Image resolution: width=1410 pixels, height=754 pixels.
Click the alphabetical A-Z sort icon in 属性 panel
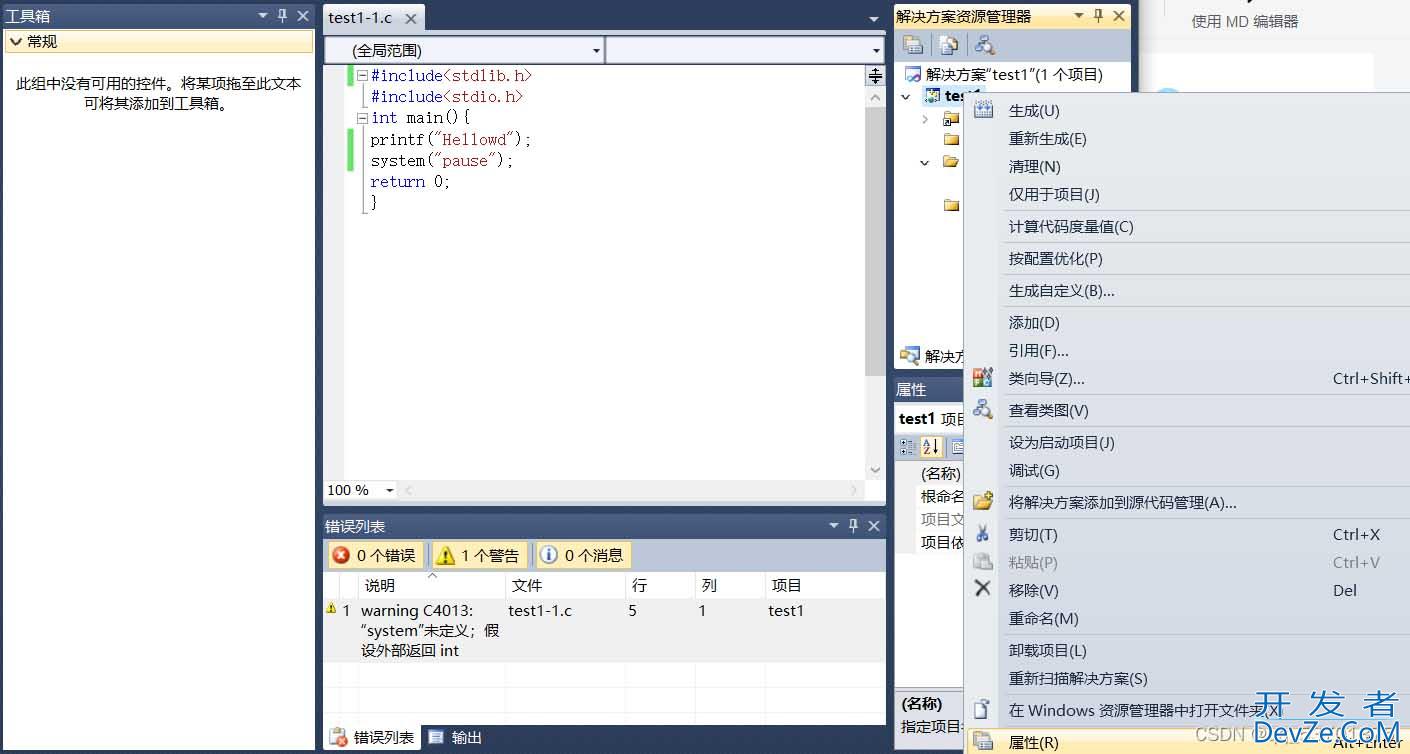click(930, 447)
